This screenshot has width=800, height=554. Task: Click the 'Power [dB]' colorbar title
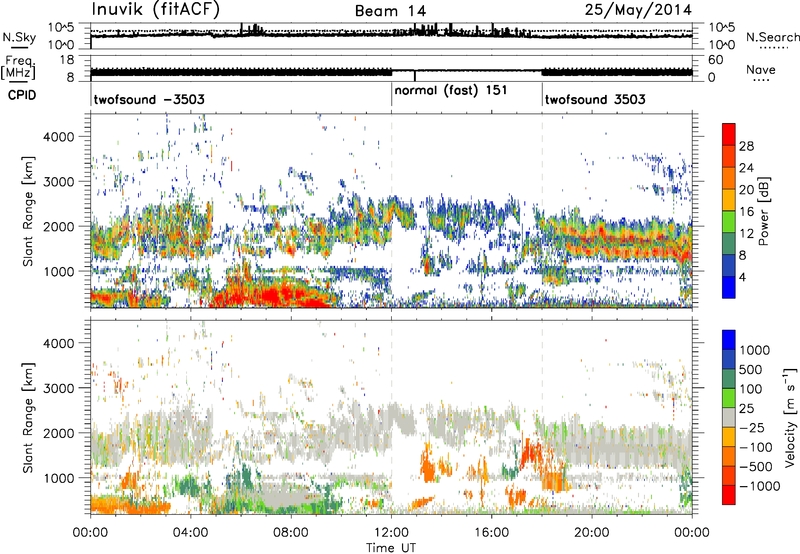(x=763, y=211)
